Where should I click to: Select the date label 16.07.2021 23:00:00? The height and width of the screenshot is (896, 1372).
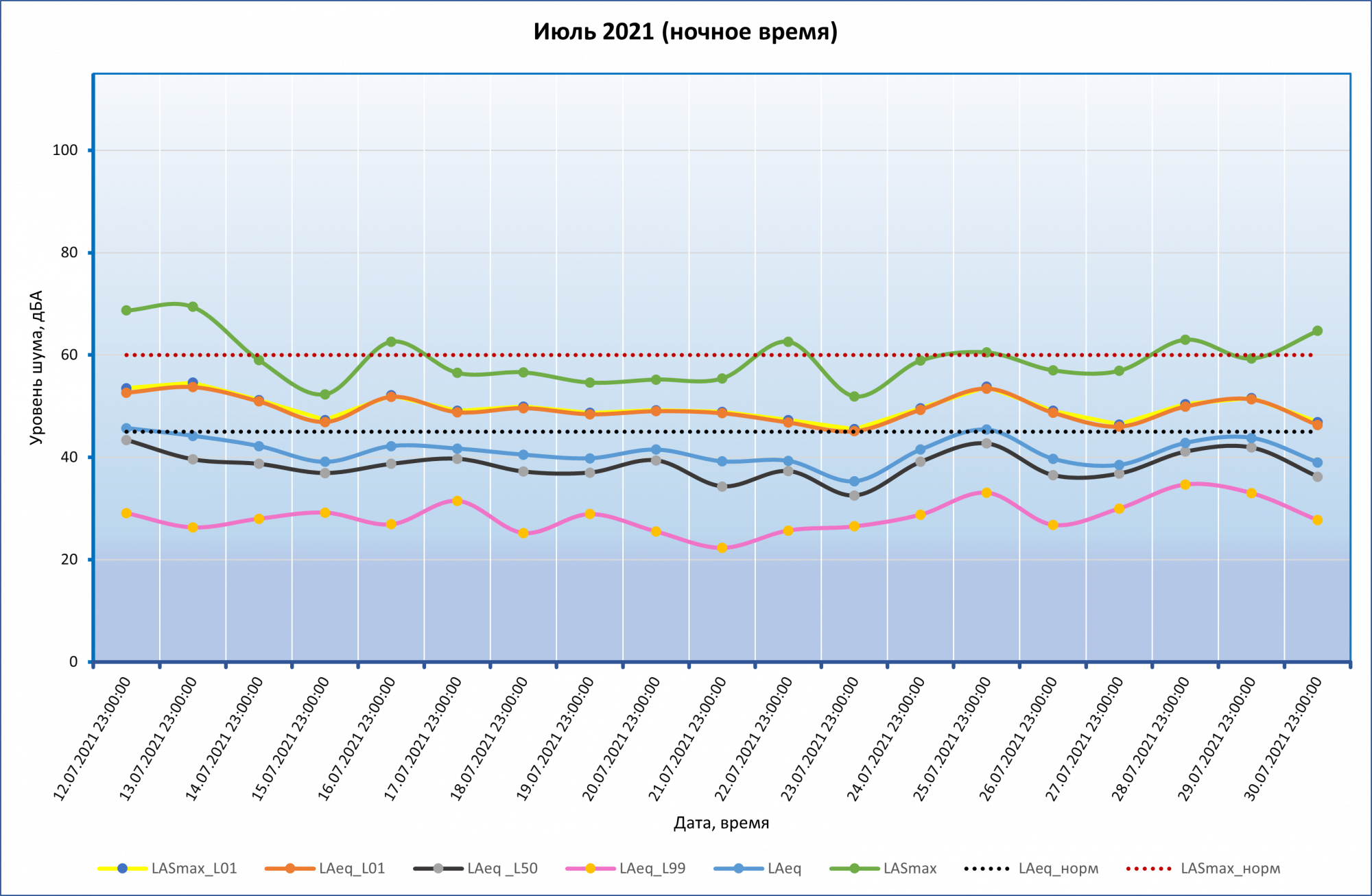pos(356,738)
